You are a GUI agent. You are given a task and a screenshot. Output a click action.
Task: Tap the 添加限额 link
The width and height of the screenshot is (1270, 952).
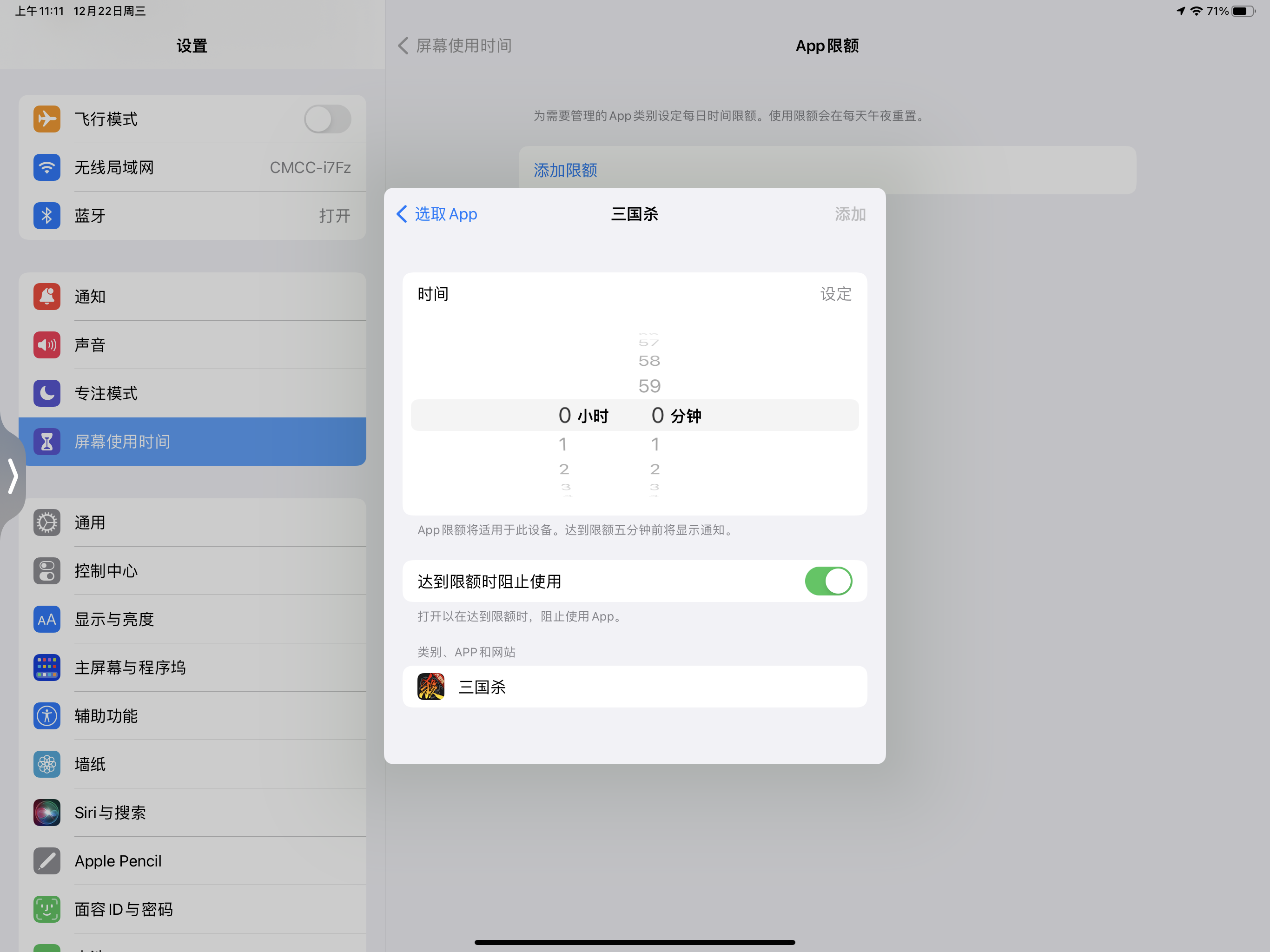(x=566, y=170)
